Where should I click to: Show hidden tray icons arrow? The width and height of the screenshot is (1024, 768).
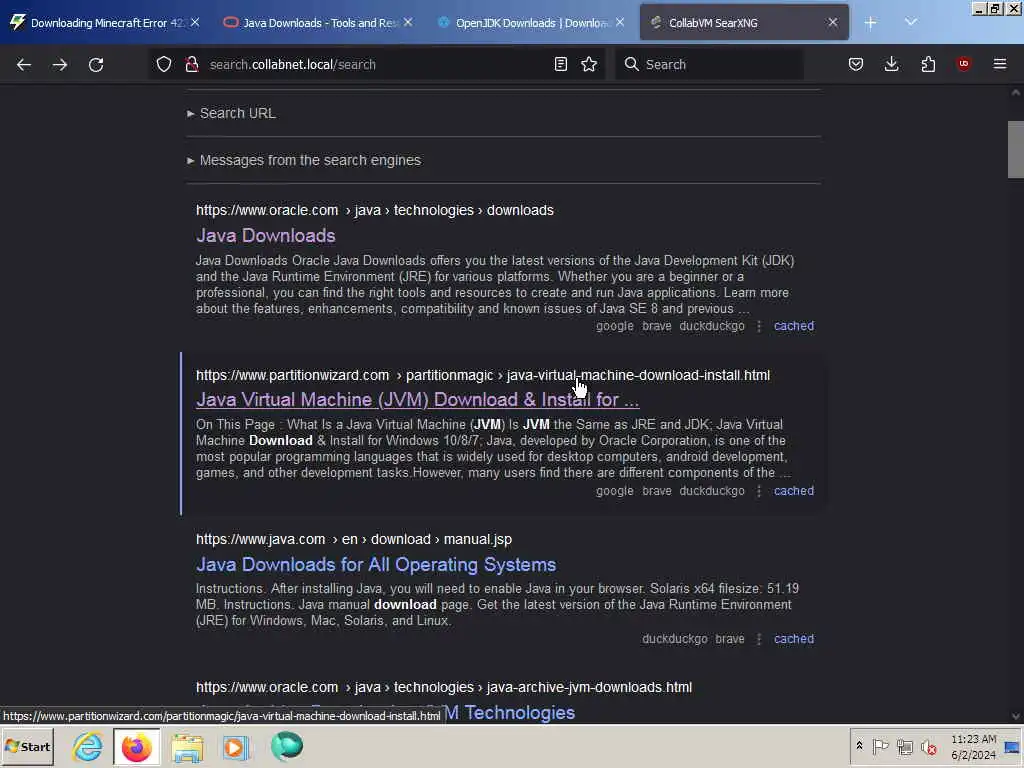(x=859, y=746)
